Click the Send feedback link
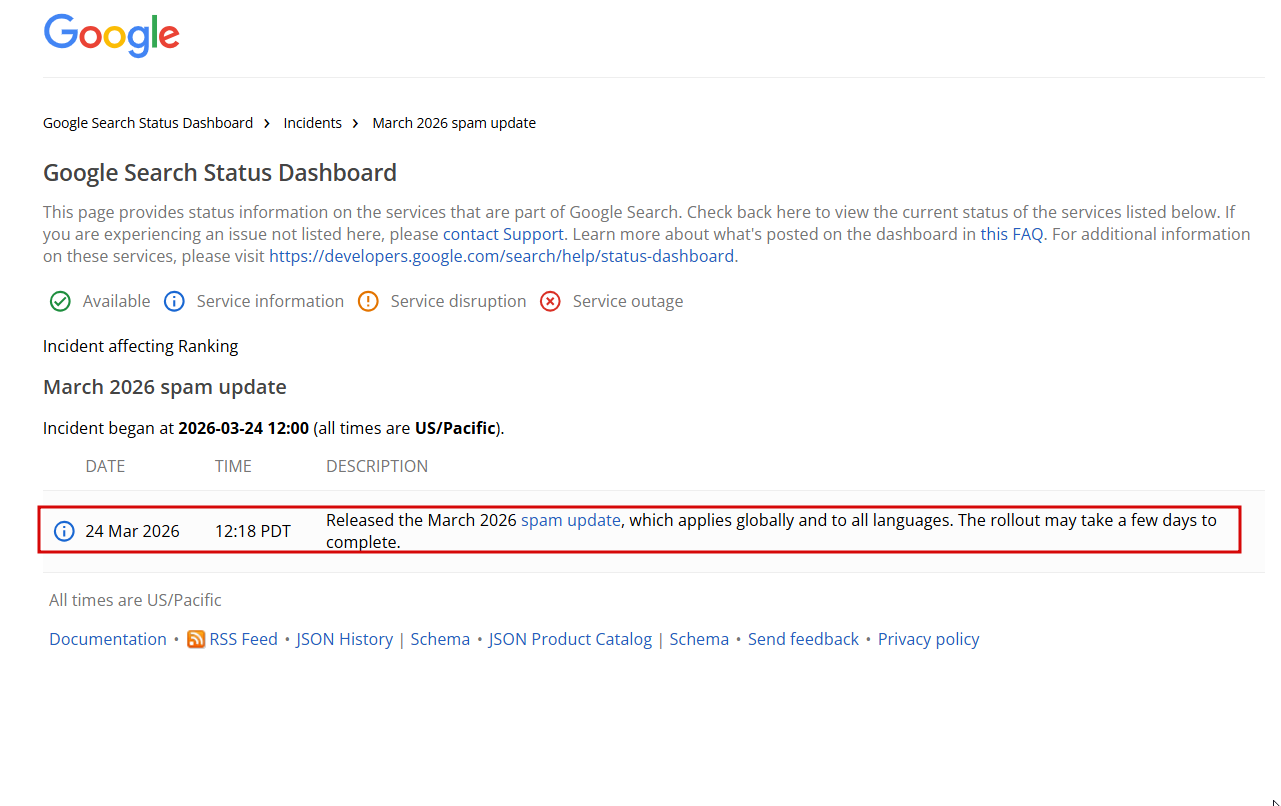The height and width of the screenshot is (806, 1281). [x=803, y=639]
